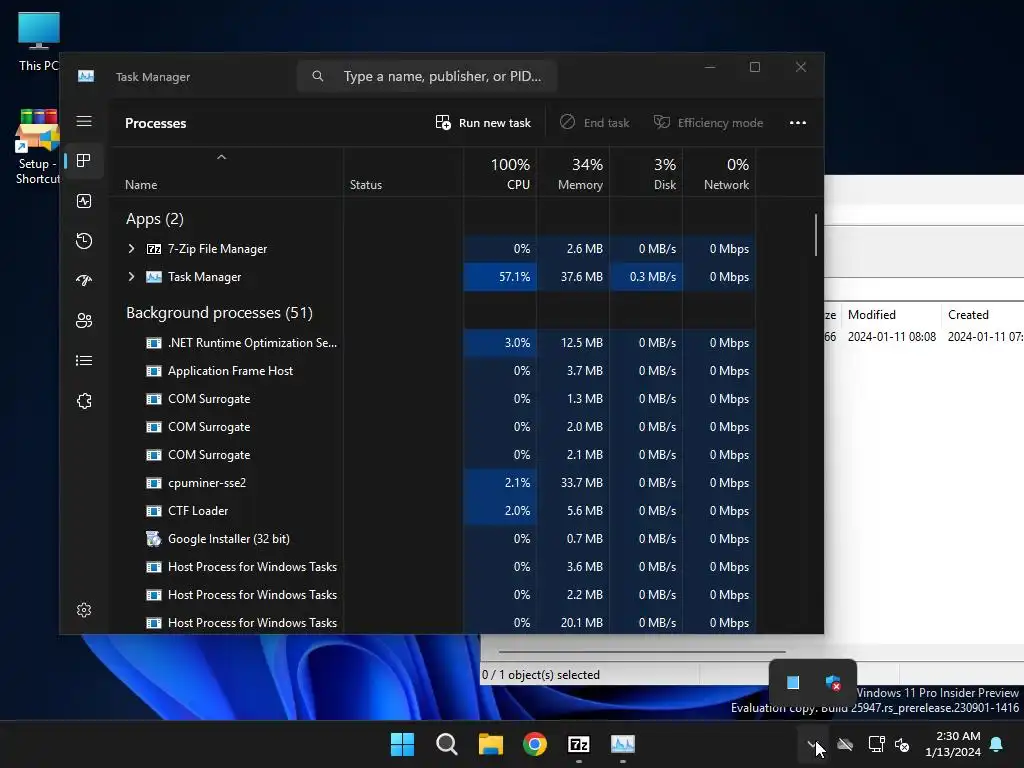1024x768 pixels.
Task: Click the Google Installer process icon
Action: 153,539
